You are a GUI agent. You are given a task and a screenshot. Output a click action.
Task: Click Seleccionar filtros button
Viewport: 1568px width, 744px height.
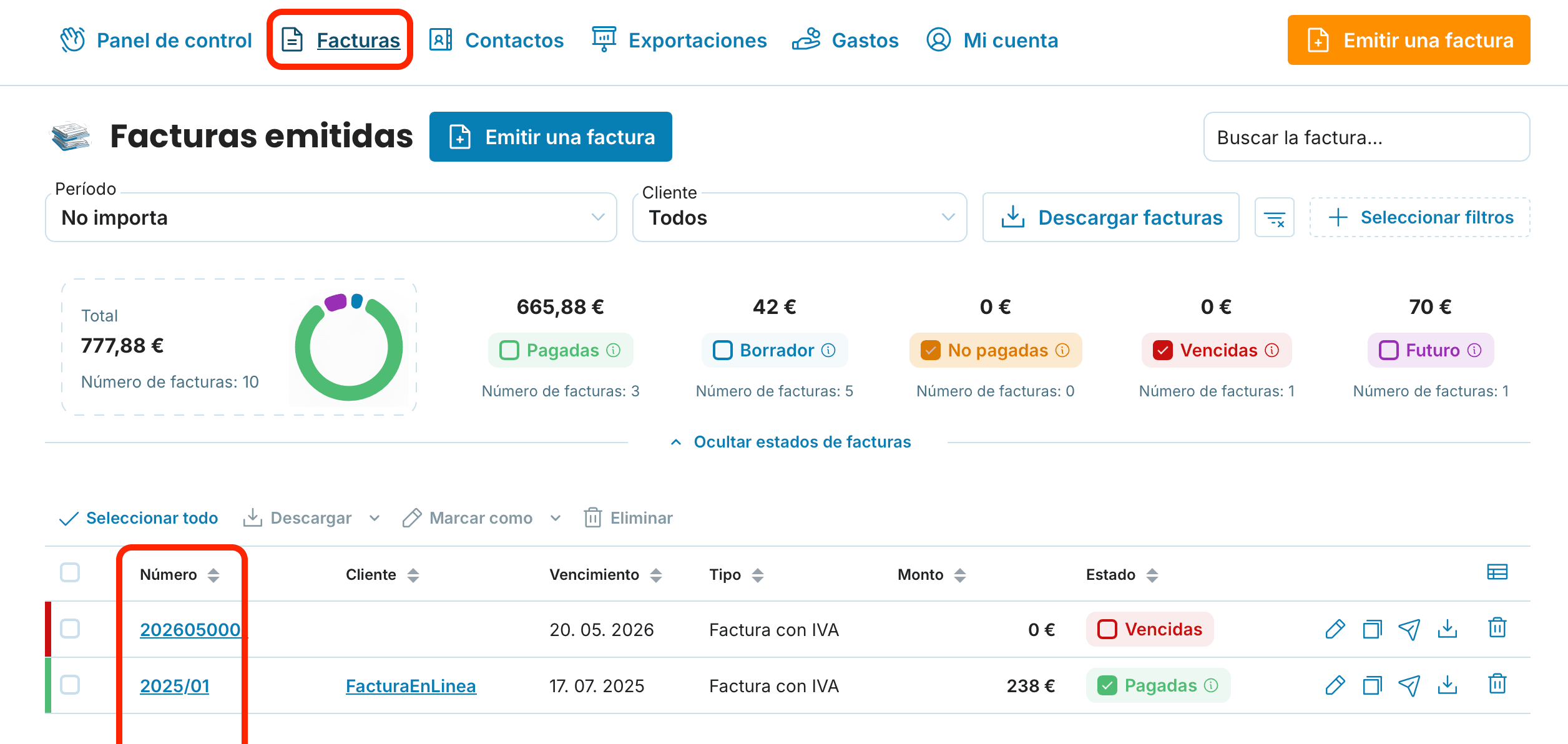pos(1420,217)
